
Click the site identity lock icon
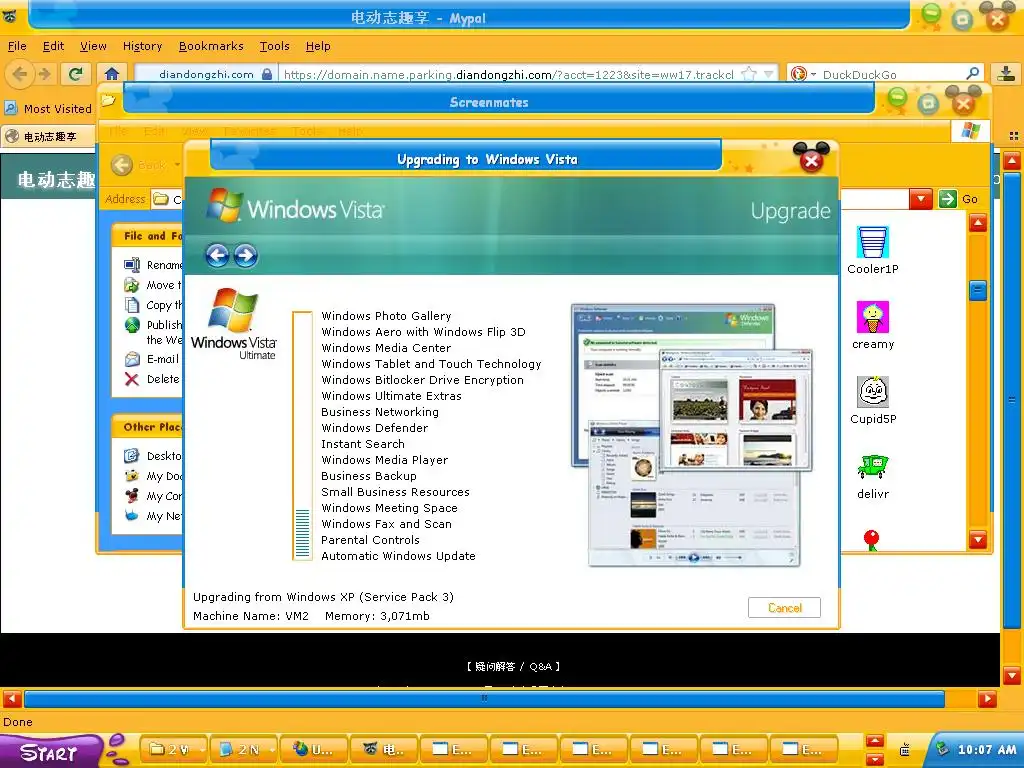(x=266, y=74)
